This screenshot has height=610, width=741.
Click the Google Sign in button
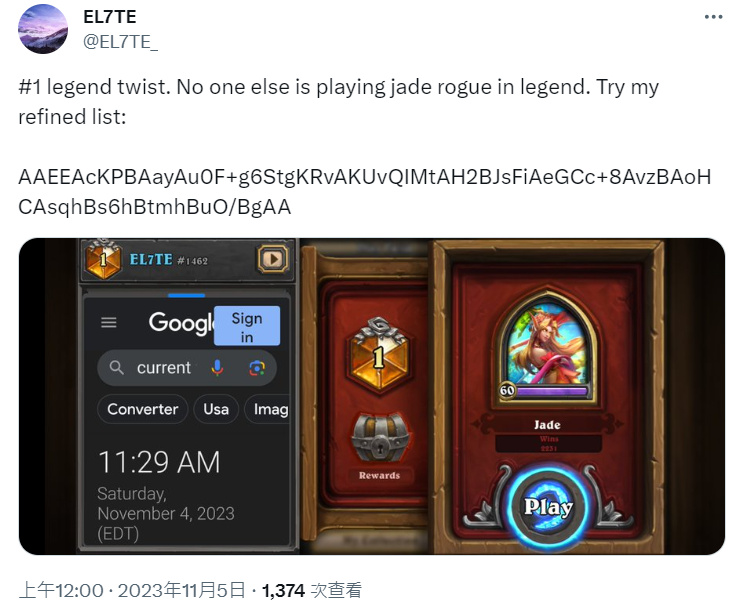(x=247, y=326)
